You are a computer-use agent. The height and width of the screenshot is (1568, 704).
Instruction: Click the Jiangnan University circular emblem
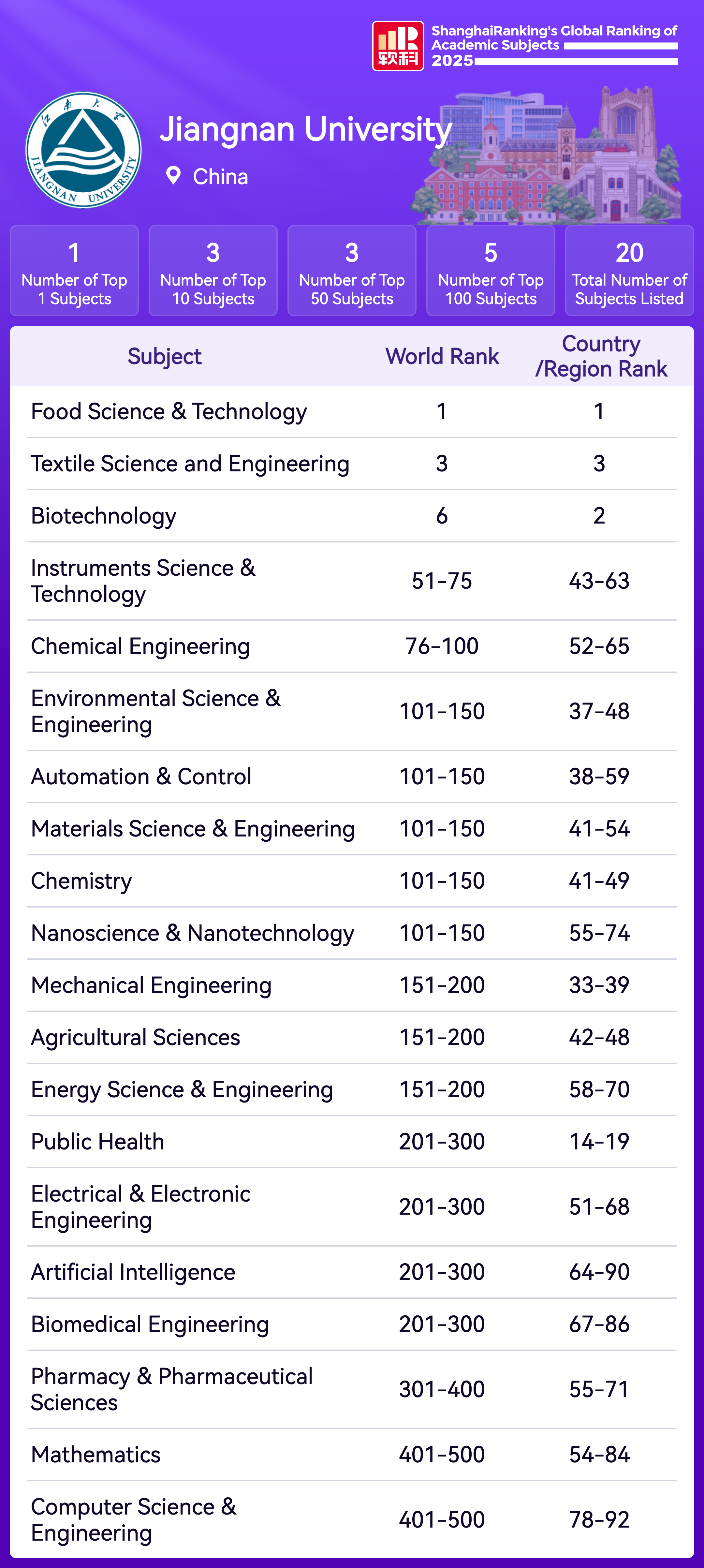(x=83, y=150)
